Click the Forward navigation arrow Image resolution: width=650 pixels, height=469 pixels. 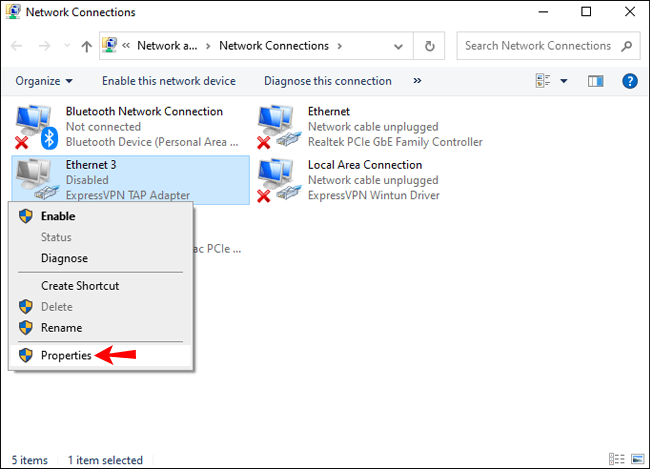click(x=44, y=46)
